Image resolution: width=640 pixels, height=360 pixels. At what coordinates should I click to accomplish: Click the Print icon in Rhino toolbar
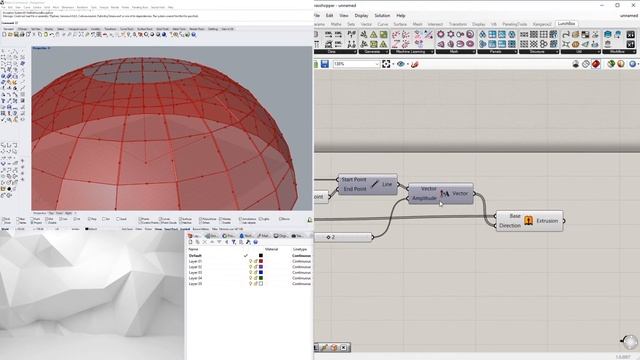22,35
